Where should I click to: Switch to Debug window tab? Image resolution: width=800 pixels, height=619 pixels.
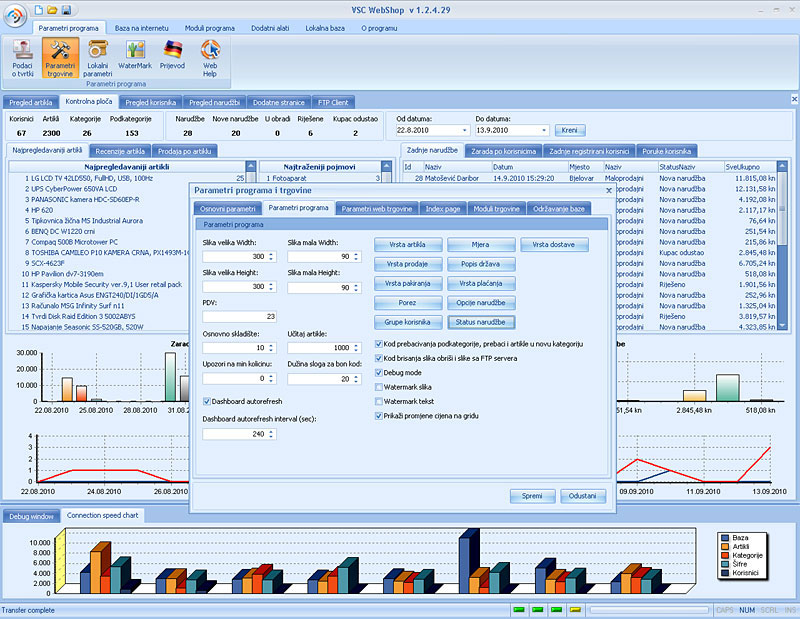(31, 516)
